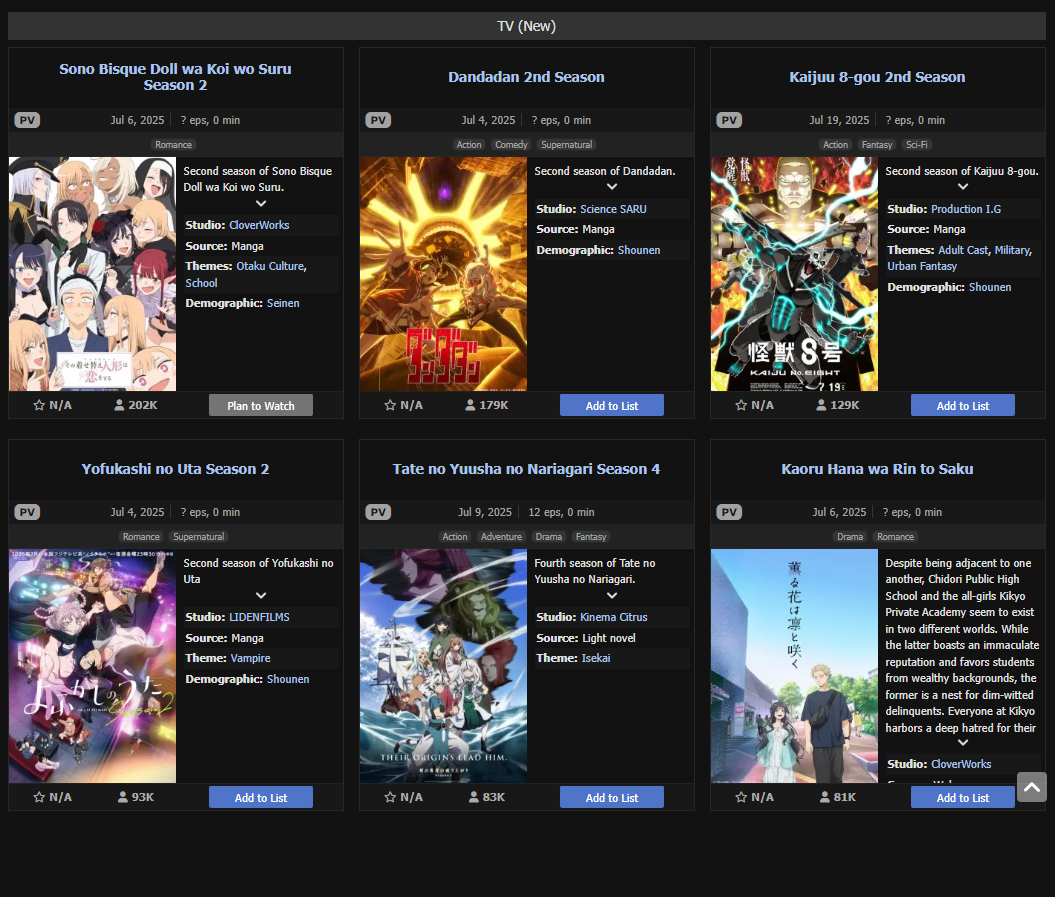Click the members icon showing 83K
The image size is (1055, 897).
[474, 797]
